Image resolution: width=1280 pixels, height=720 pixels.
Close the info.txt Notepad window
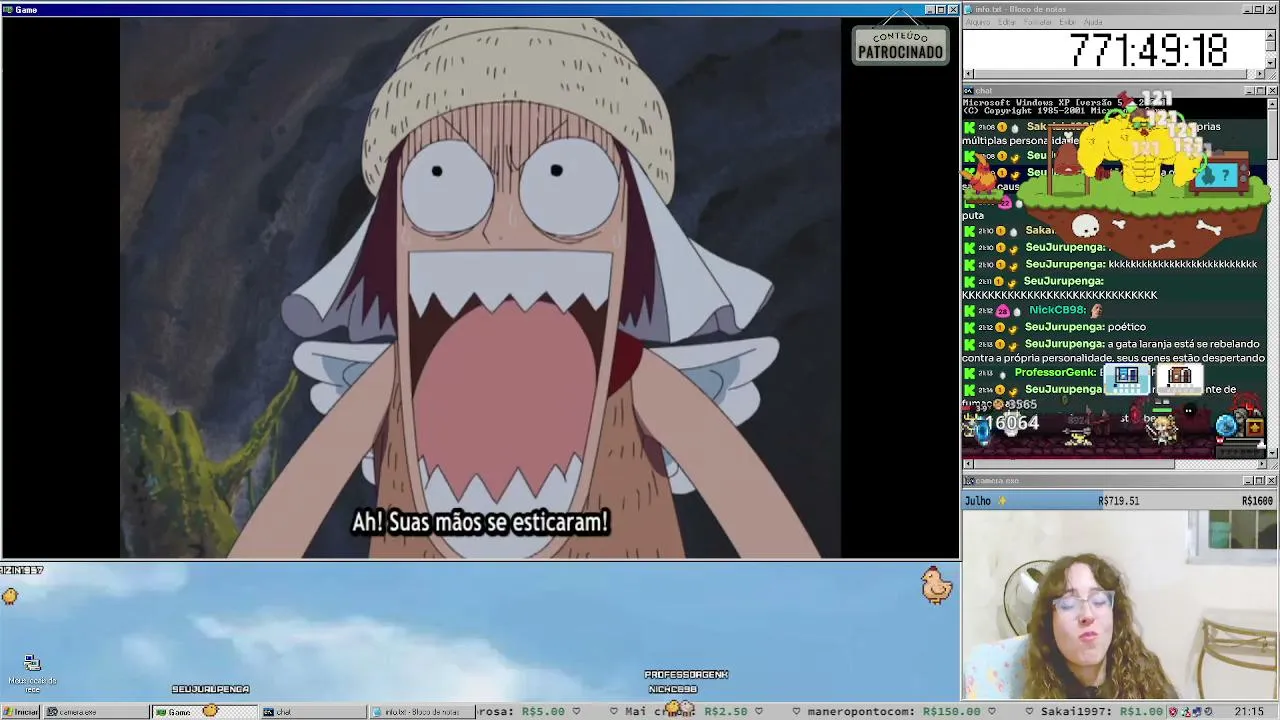[1271, 10]
